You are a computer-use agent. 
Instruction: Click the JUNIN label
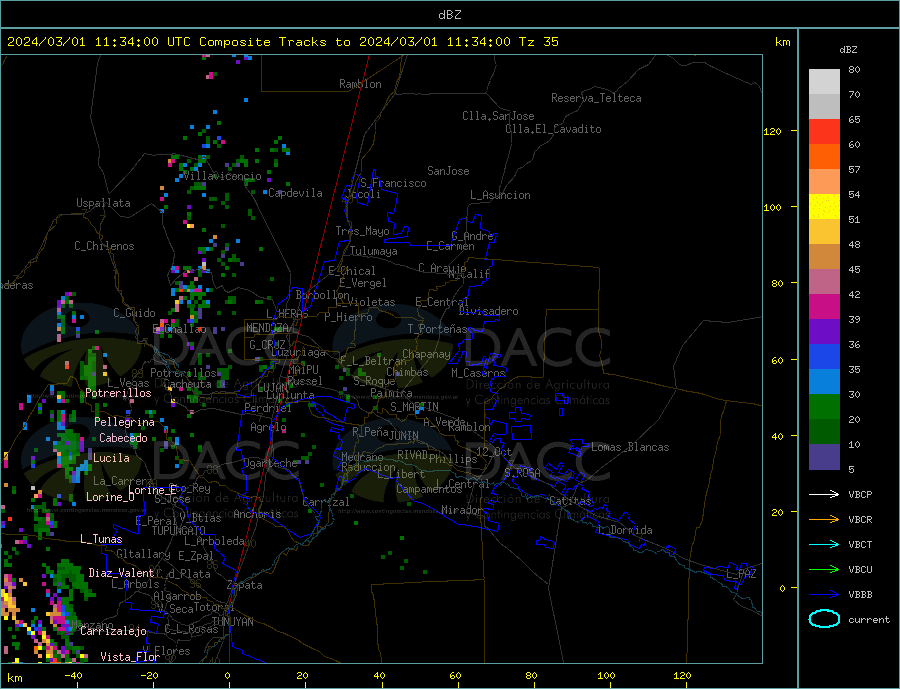tap(404, 436)
